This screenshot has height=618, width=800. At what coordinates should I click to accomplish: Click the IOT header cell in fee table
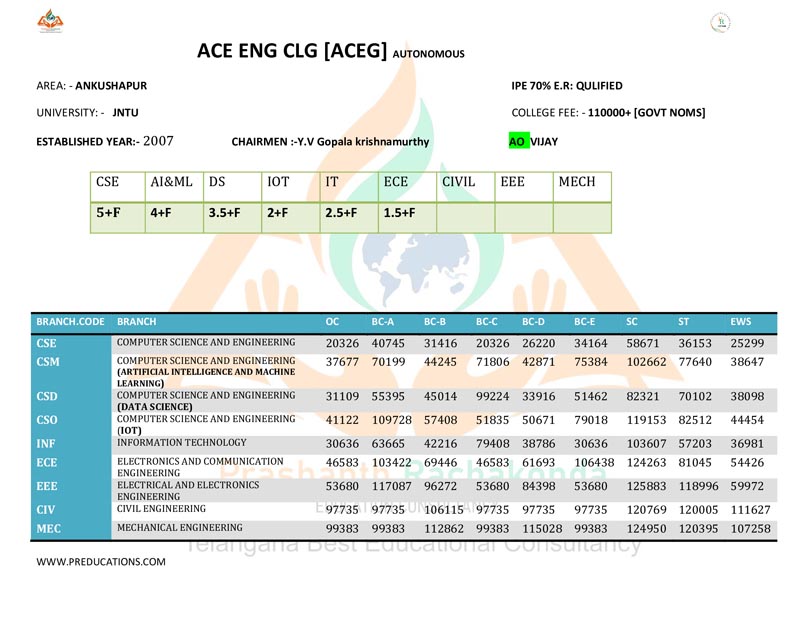[291, 187]
